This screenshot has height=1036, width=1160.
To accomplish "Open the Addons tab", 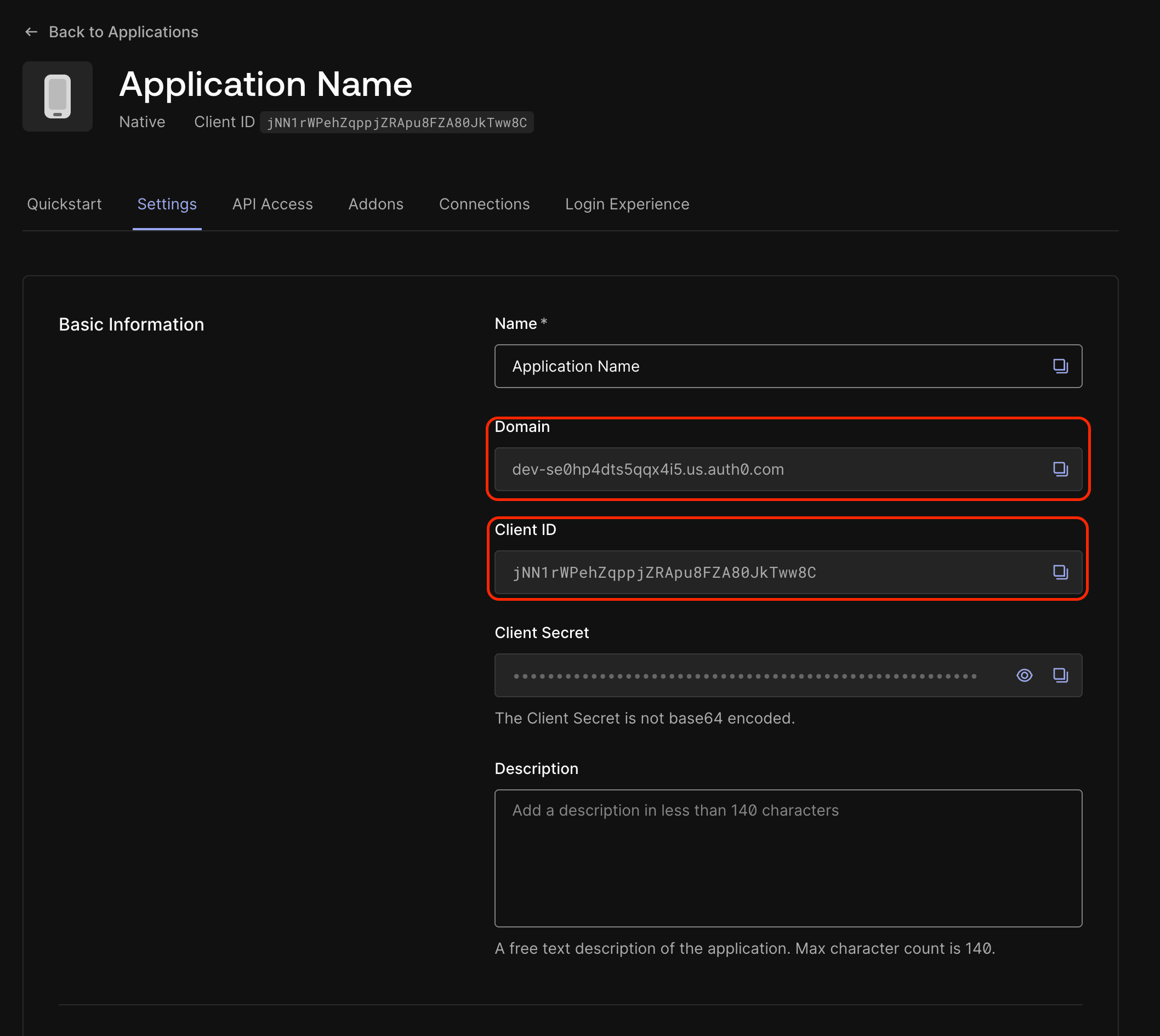I will pos(376,204).
